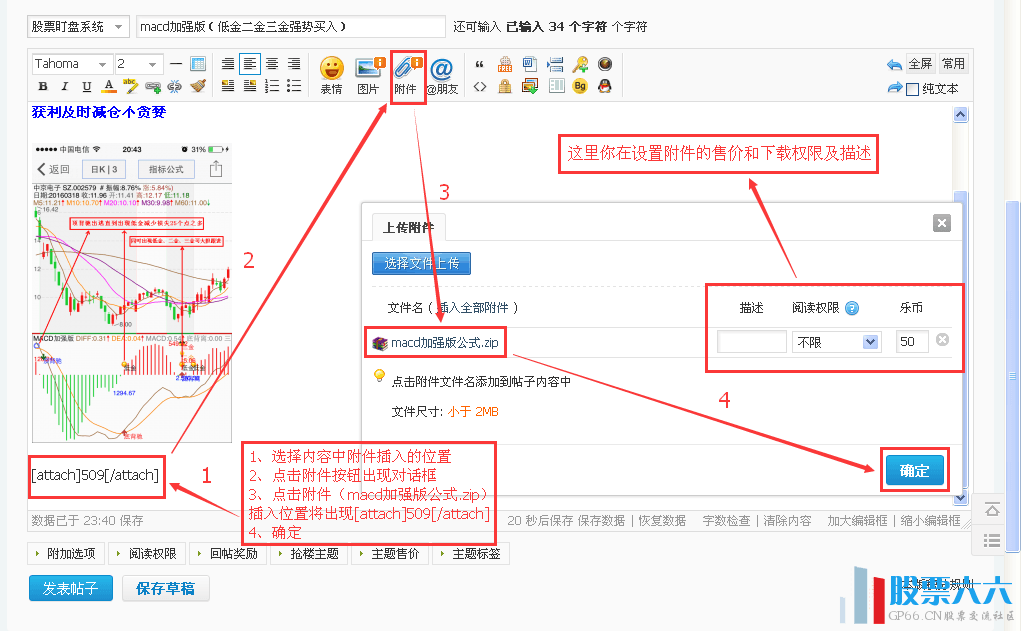This screenshot has height=631, width=1021.
Task: Click the 附件 attachment paperclip icon
Action: coord(406,69)
